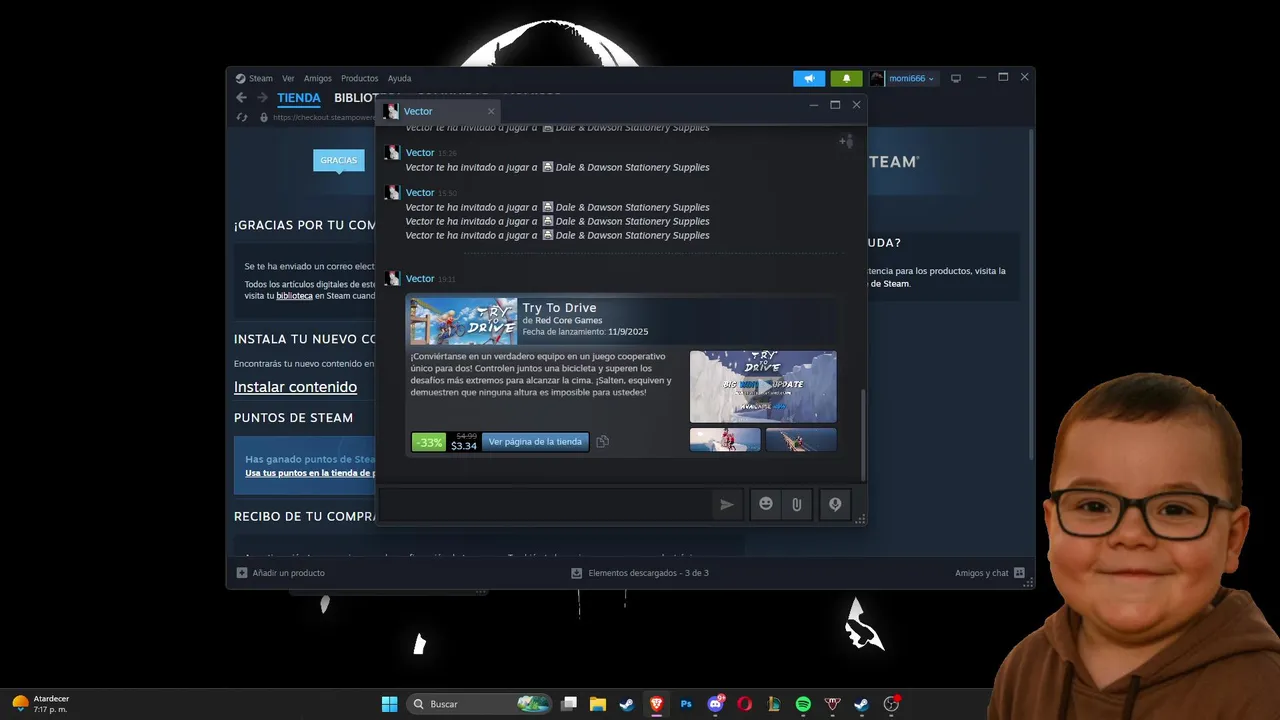Copy the Try To Drive store link icon
The image size is (1280, 720).
pyautogui.click(x=602, y=441)
